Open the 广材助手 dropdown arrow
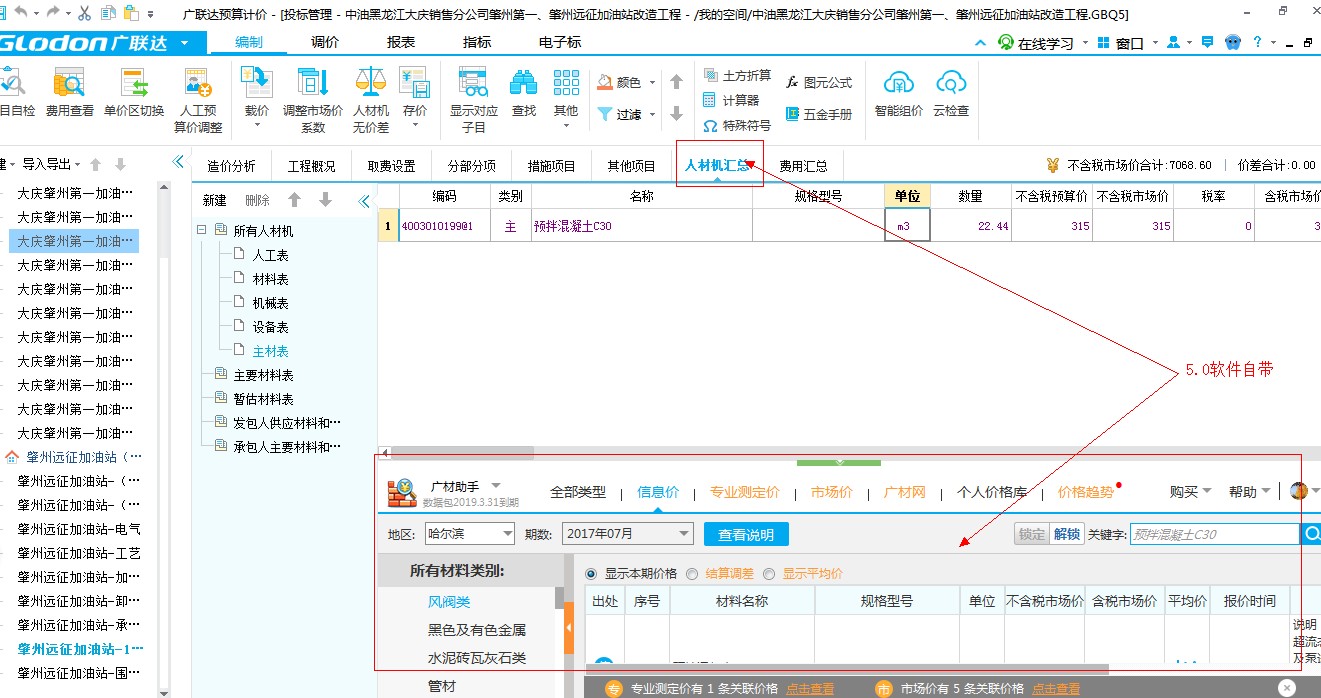Image resolution: width=1321 pixels, height=698 pixels. pos(496,485)
